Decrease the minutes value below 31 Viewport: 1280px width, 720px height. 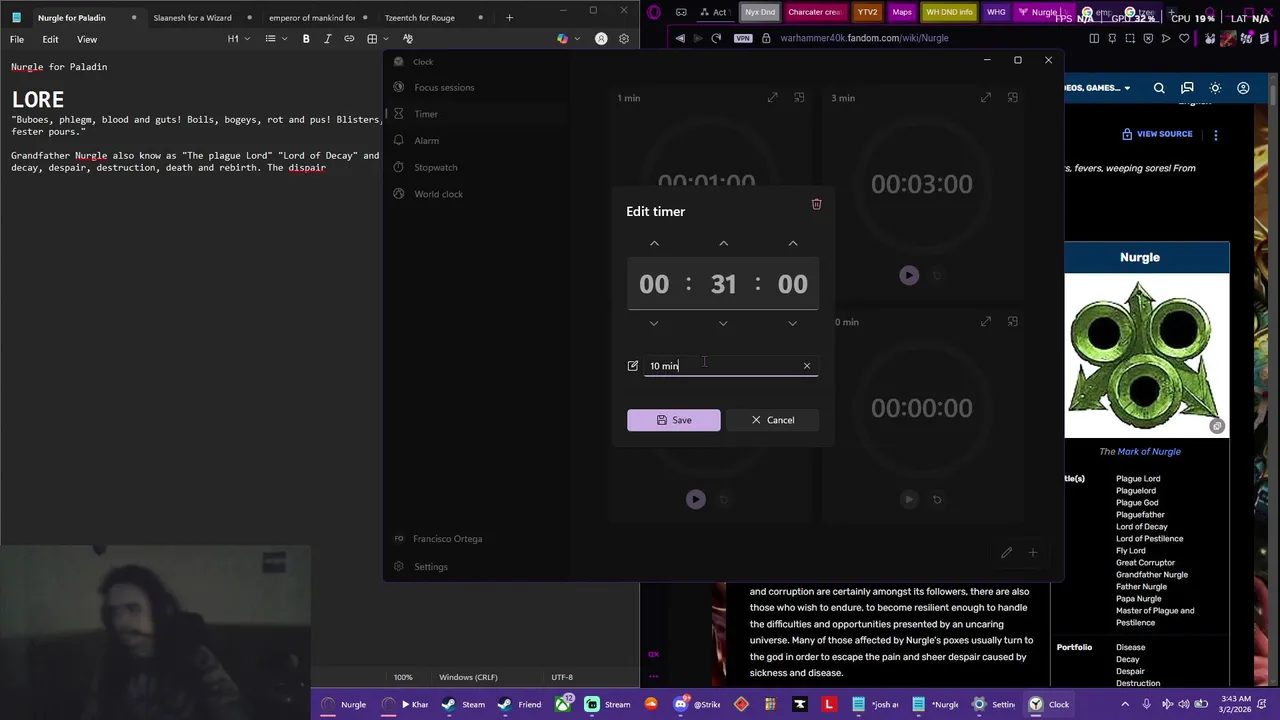[723, 323]
